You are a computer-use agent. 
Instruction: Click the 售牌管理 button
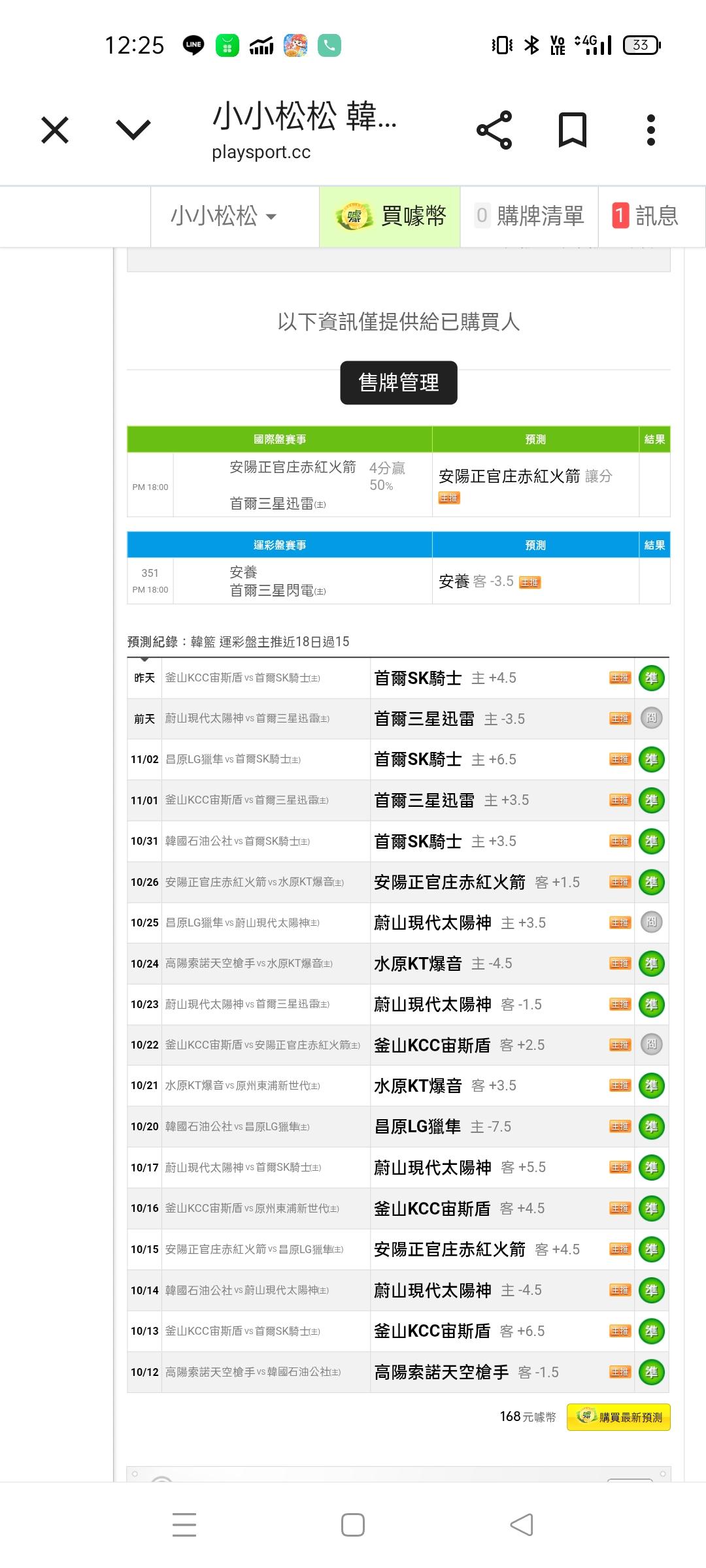(399, 383)
